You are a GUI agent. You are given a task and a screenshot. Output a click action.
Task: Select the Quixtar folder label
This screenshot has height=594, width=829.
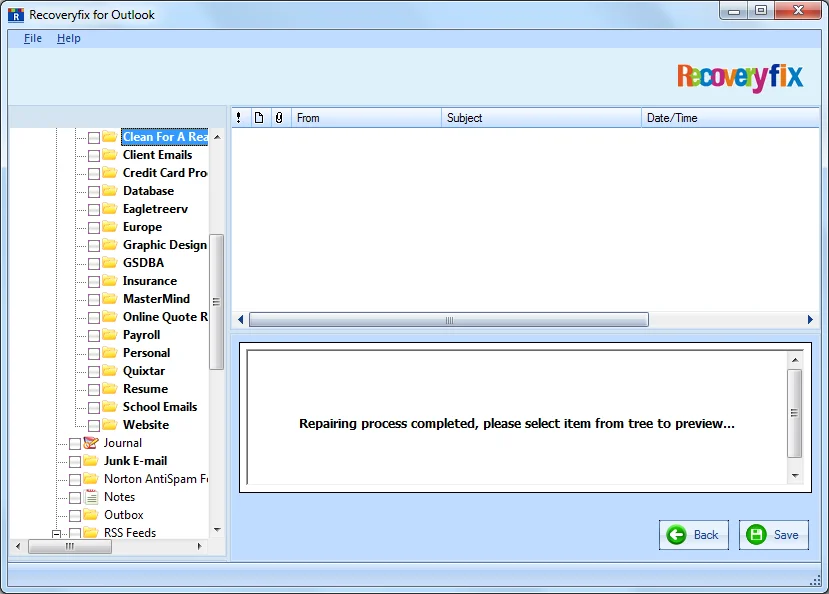[x=144, y=370]
